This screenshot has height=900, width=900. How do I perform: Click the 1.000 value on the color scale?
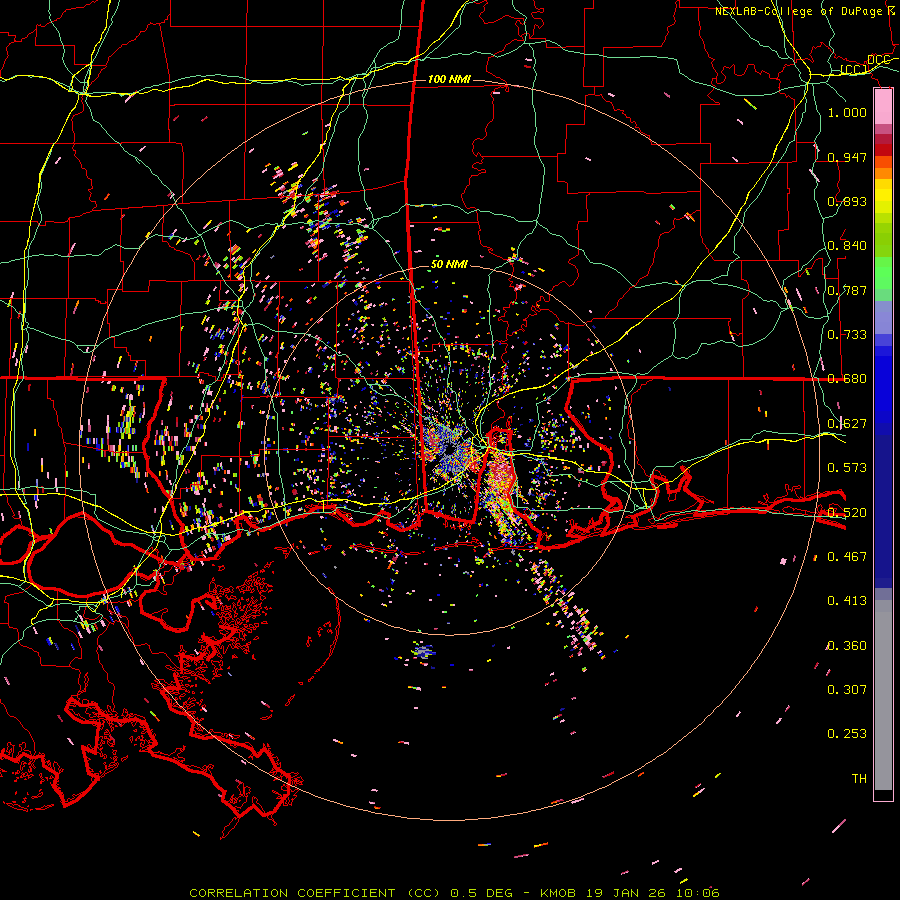pyautogui.click(x=847, y=112)
